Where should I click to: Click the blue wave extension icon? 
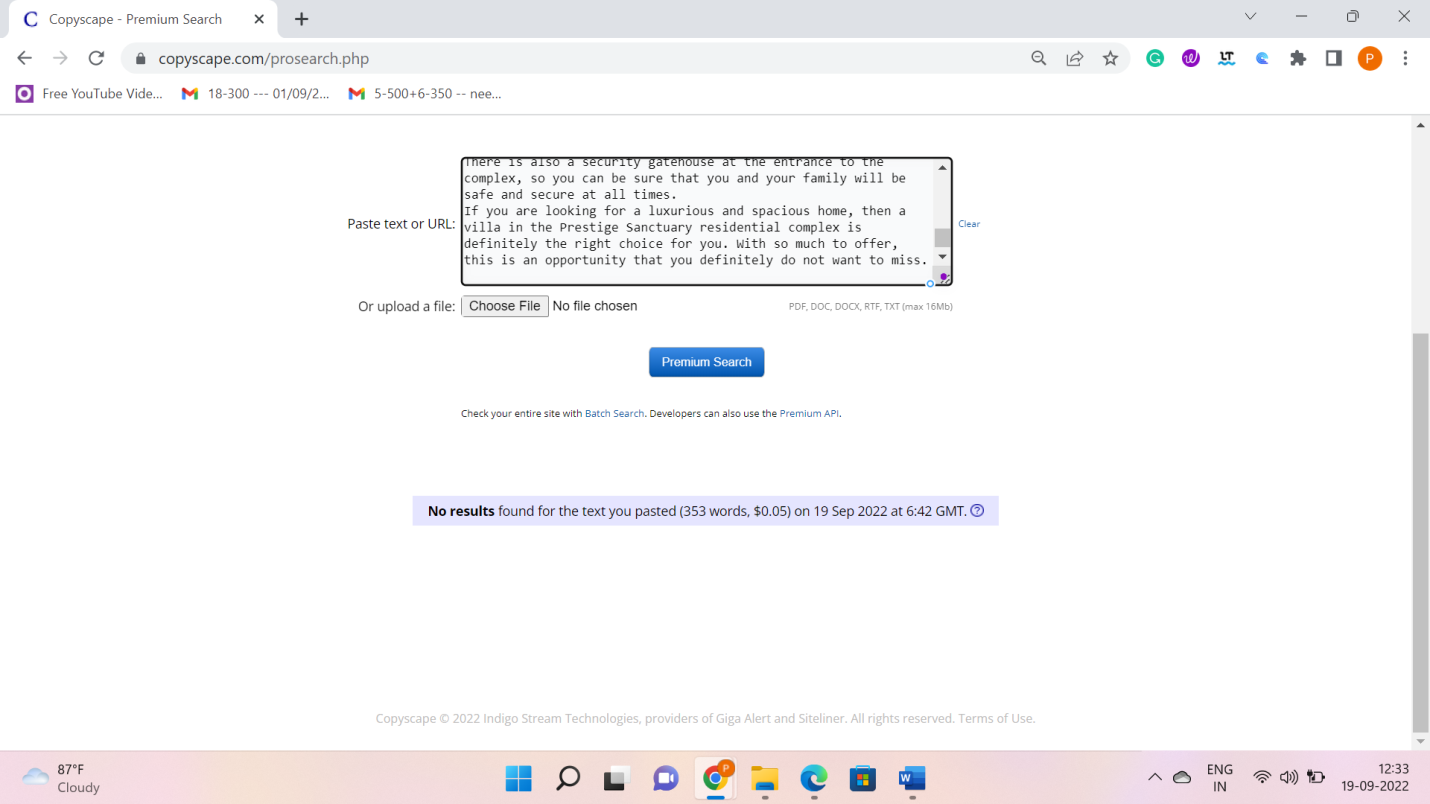click(1262, 59)
